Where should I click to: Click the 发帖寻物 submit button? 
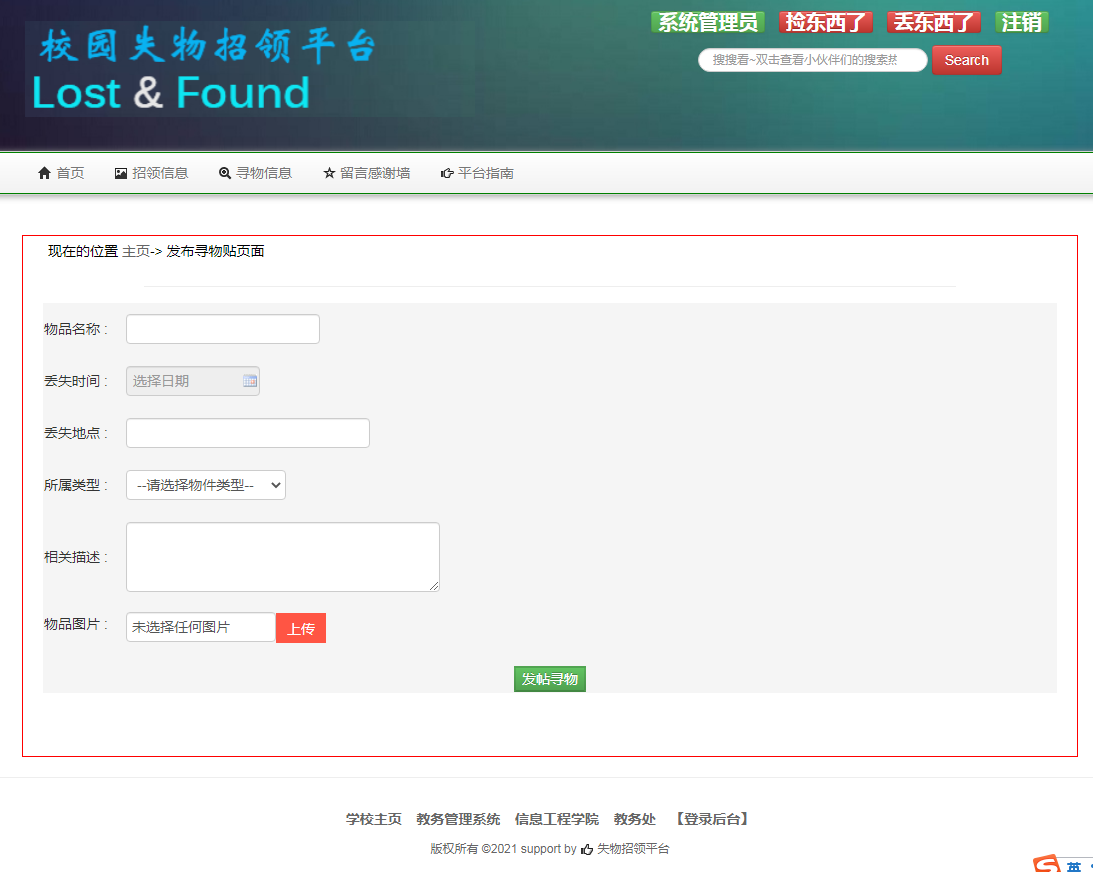tap(550, 679)
